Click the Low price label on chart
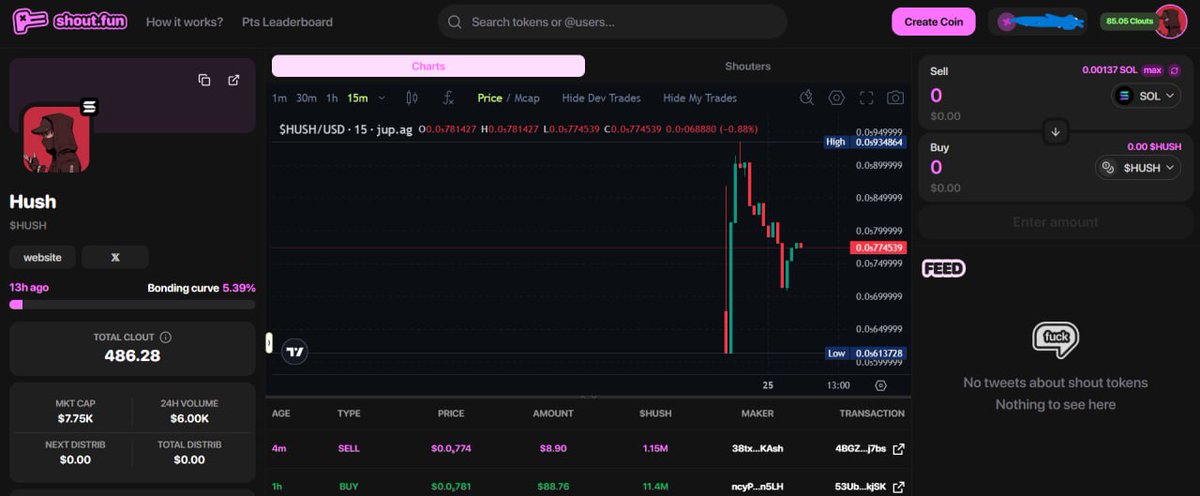Screen dimensions: 1200x496 pos(866,353)
